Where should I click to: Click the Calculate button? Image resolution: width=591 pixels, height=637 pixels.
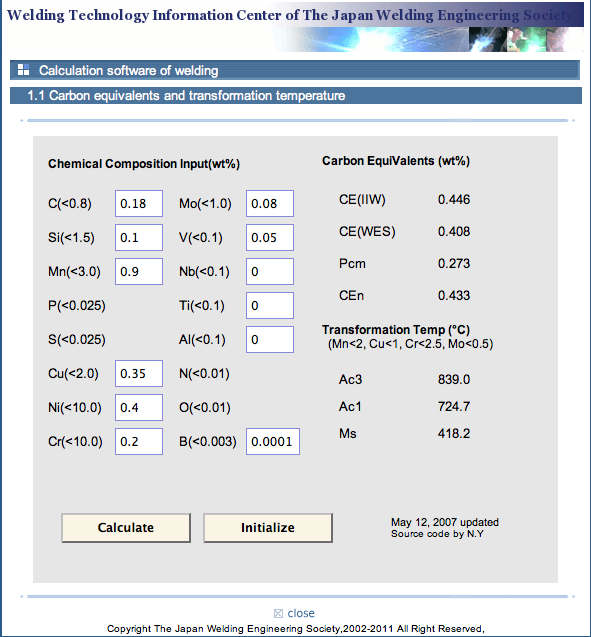(126, 528)
